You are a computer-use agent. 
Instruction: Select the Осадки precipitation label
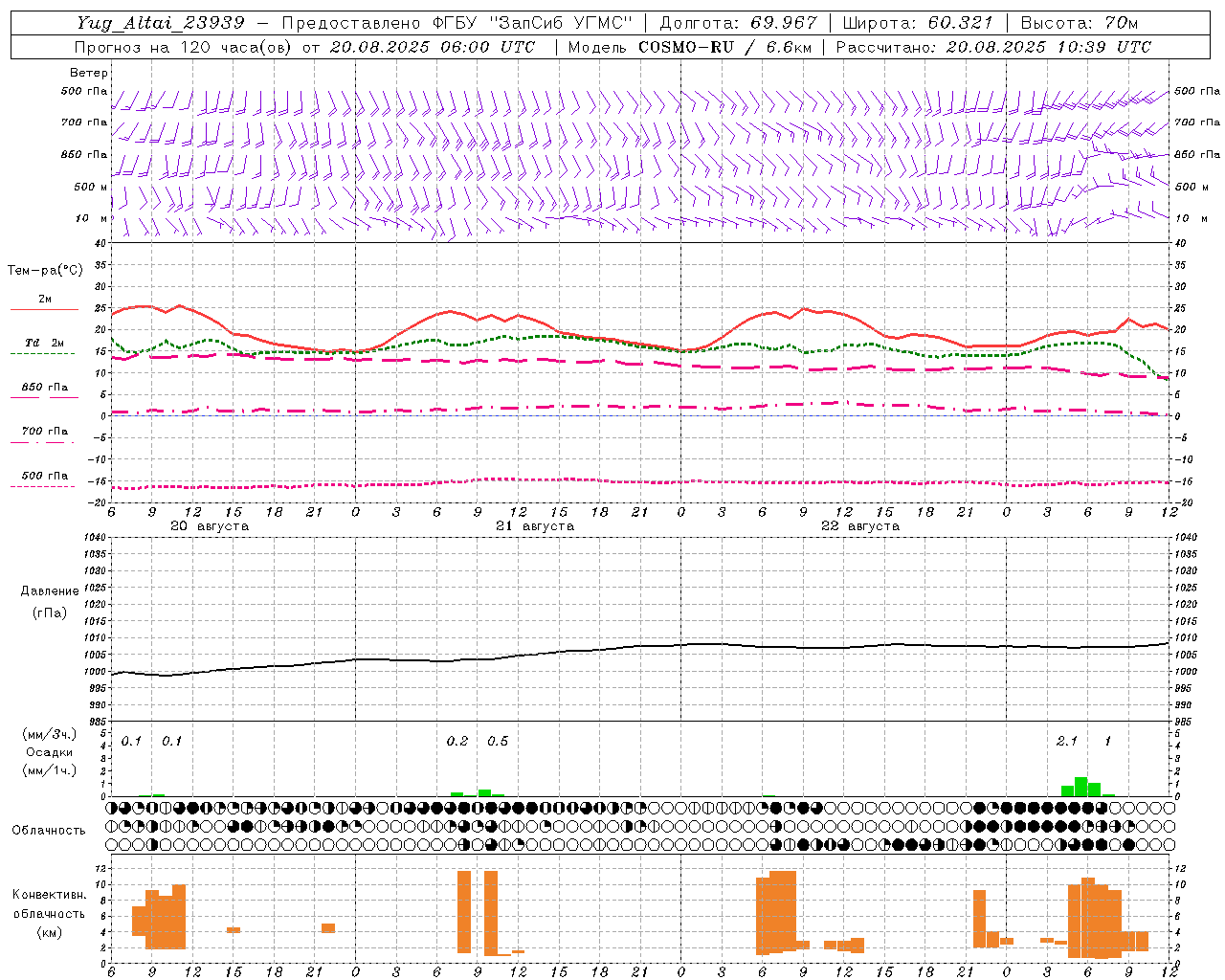(x=49, y=752)
